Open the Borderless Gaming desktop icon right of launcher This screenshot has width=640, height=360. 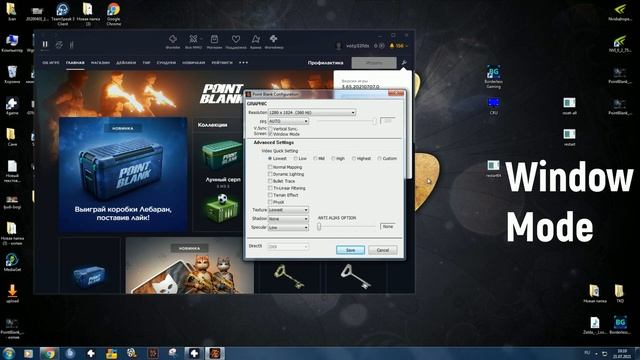tap(493, 77)
